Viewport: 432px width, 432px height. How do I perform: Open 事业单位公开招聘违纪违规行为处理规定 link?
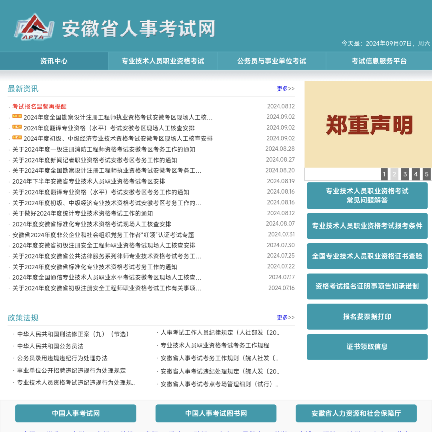click(x=71, y=370)
